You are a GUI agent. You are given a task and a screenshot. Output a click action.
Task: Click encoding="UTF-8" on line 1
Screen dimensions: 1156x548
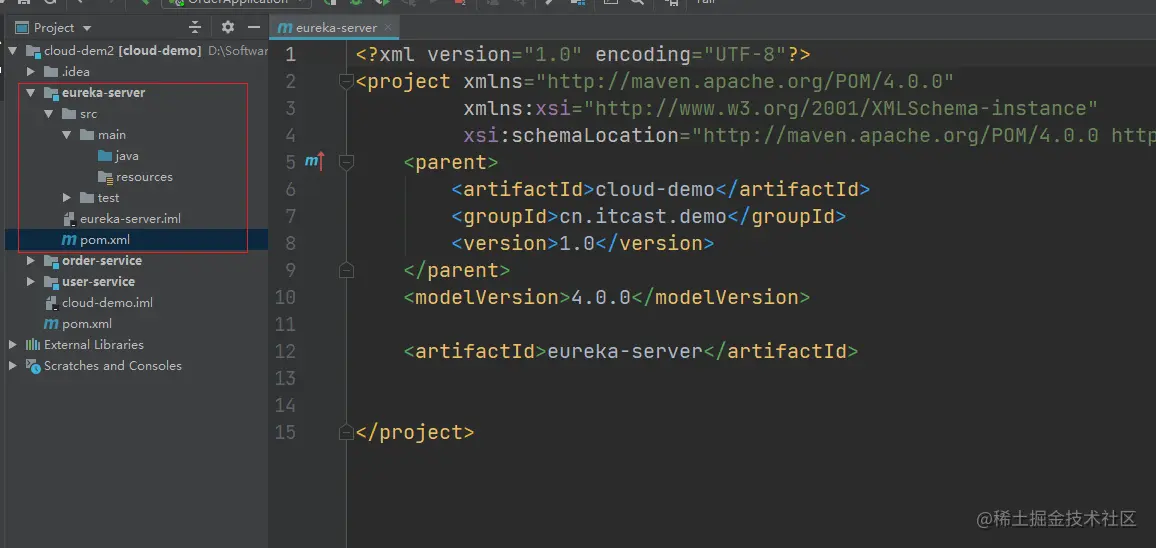(x=690, y=55)
